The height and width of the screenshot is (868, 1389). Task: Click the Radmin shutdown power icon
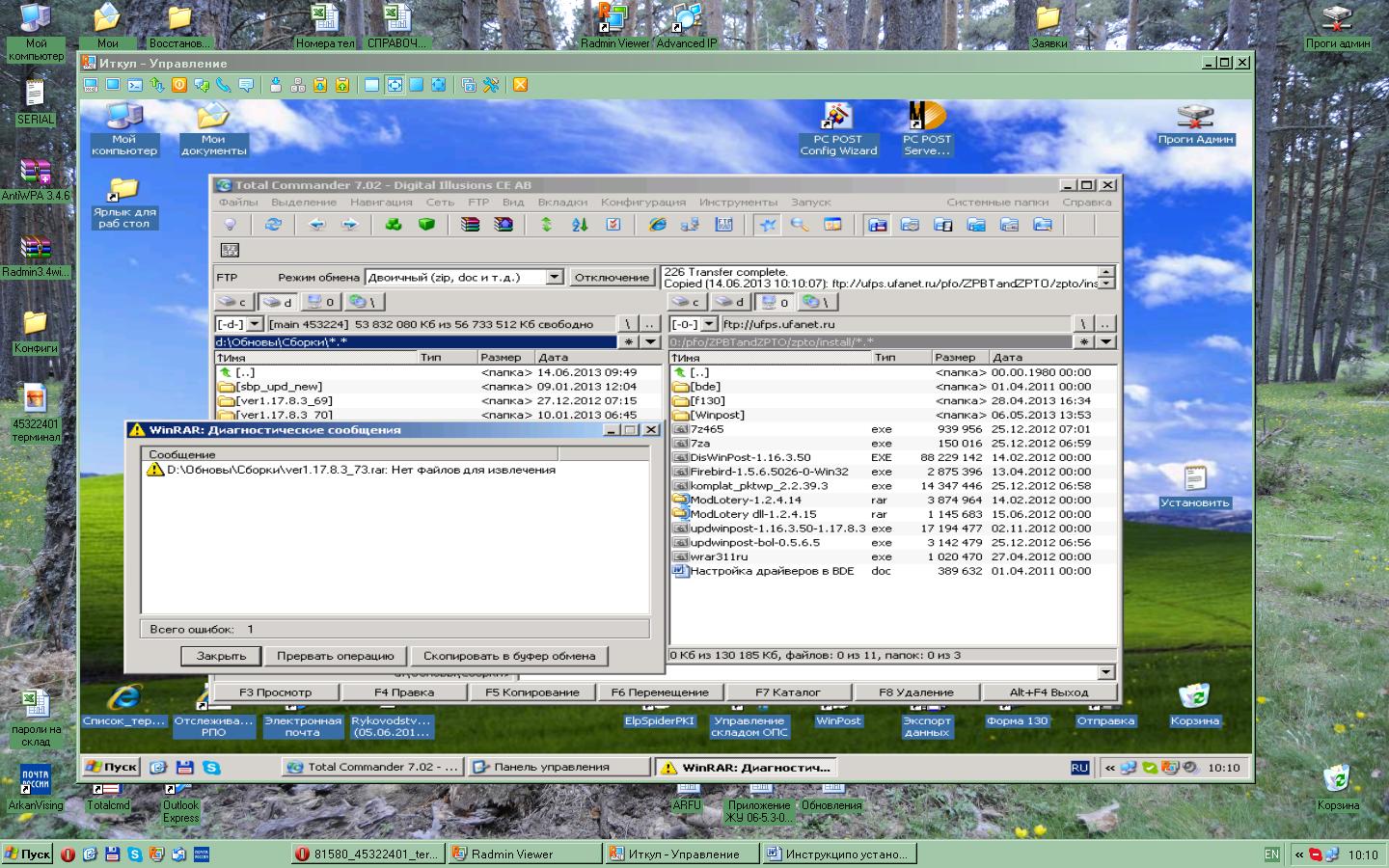coord(179,85)
